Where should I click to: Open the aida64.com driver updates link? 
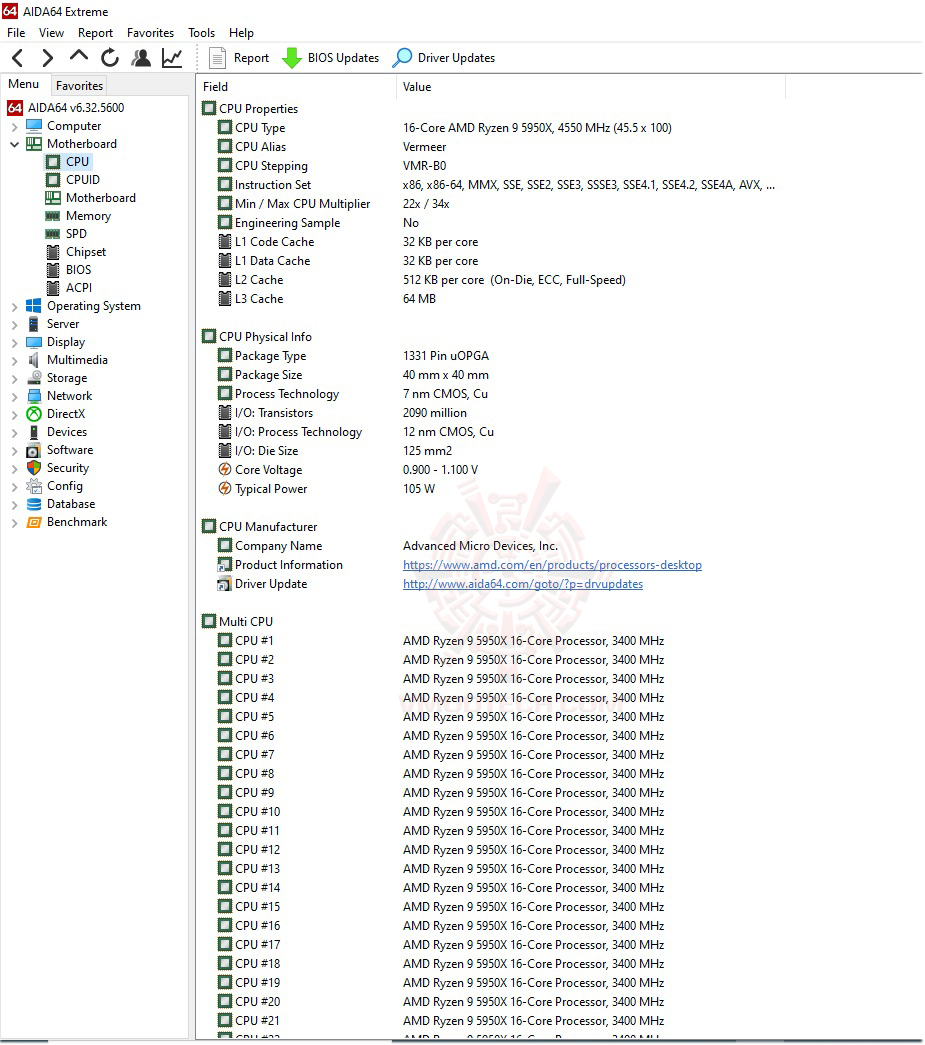click(522, 584)
